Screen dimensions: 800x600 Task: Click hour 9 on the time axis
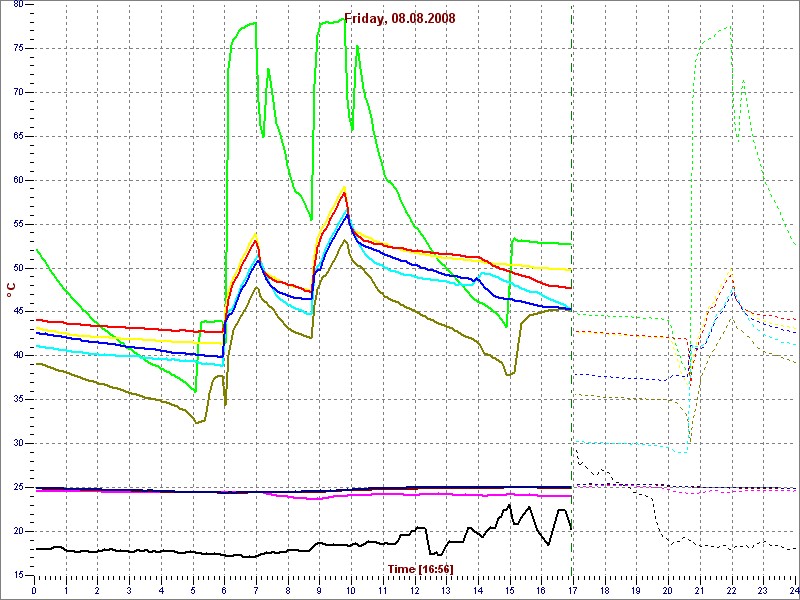coord(319,588)
